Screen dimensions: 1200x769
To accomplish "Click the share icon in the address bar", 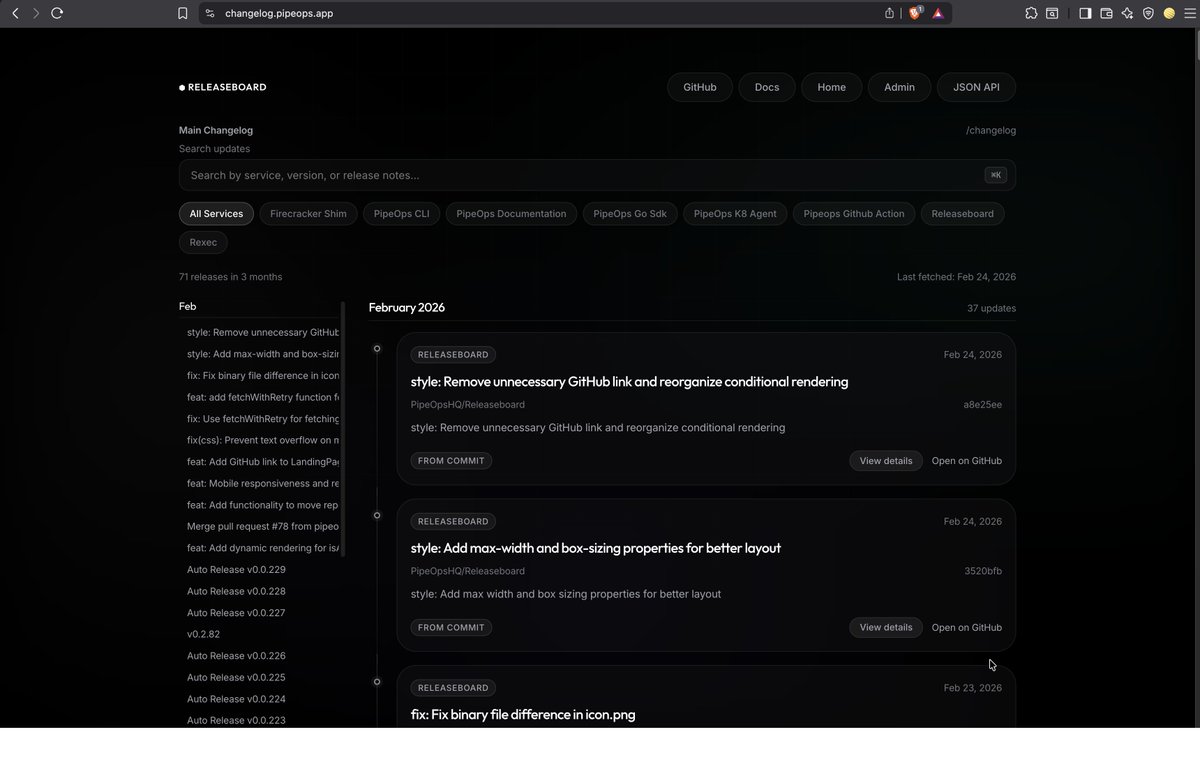I will coord(889,13).
